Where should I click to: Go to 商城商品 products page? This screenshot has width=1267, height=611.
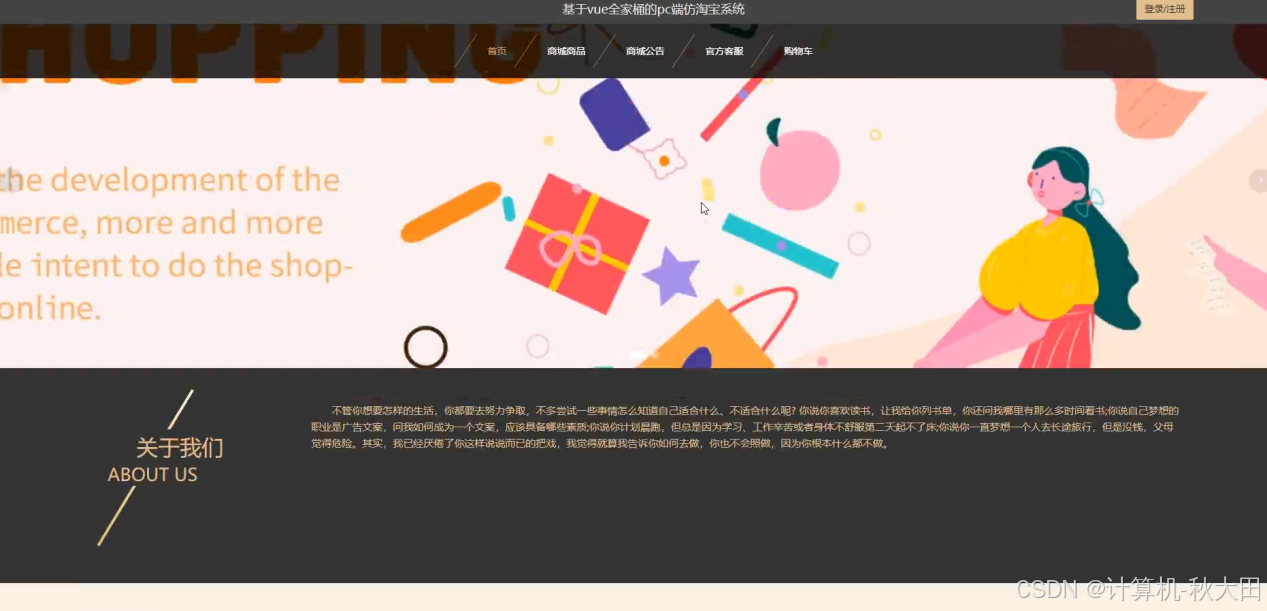pyautogui.click(x=566, y=51)
